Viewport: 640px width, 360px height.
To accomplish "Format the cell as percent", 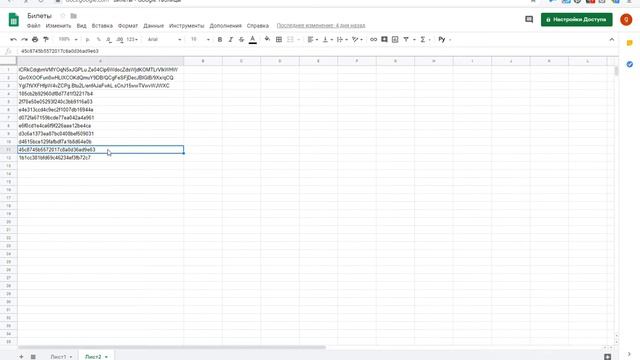I will click(98, 40).
